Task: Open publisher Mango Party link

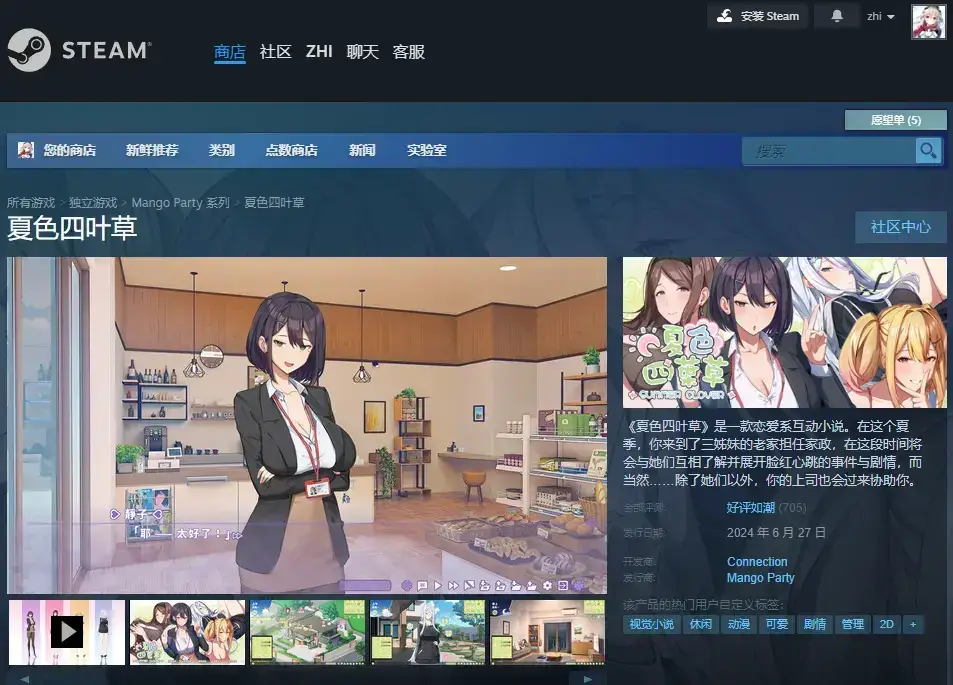Action: coord(761,577)
